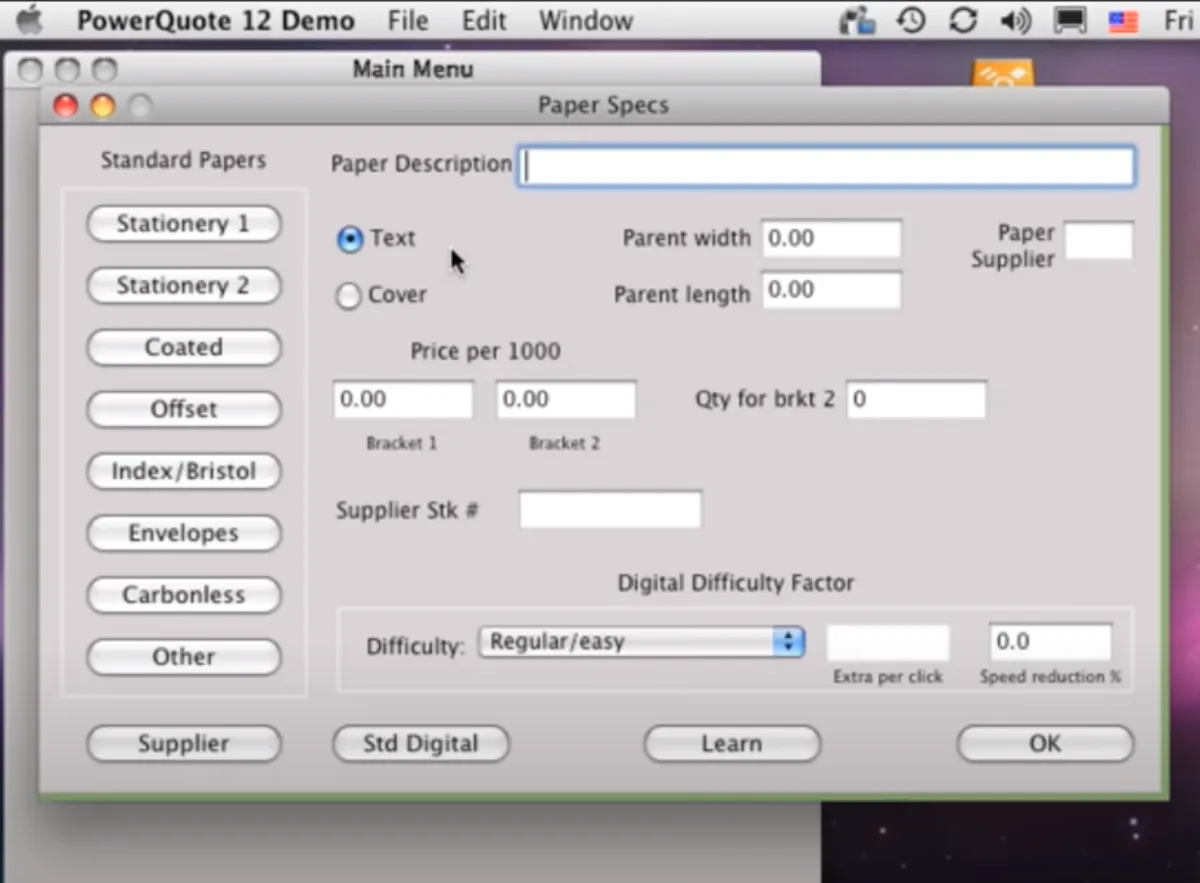
Task: Select the Text radio button
Action: [x=349, y=239]
